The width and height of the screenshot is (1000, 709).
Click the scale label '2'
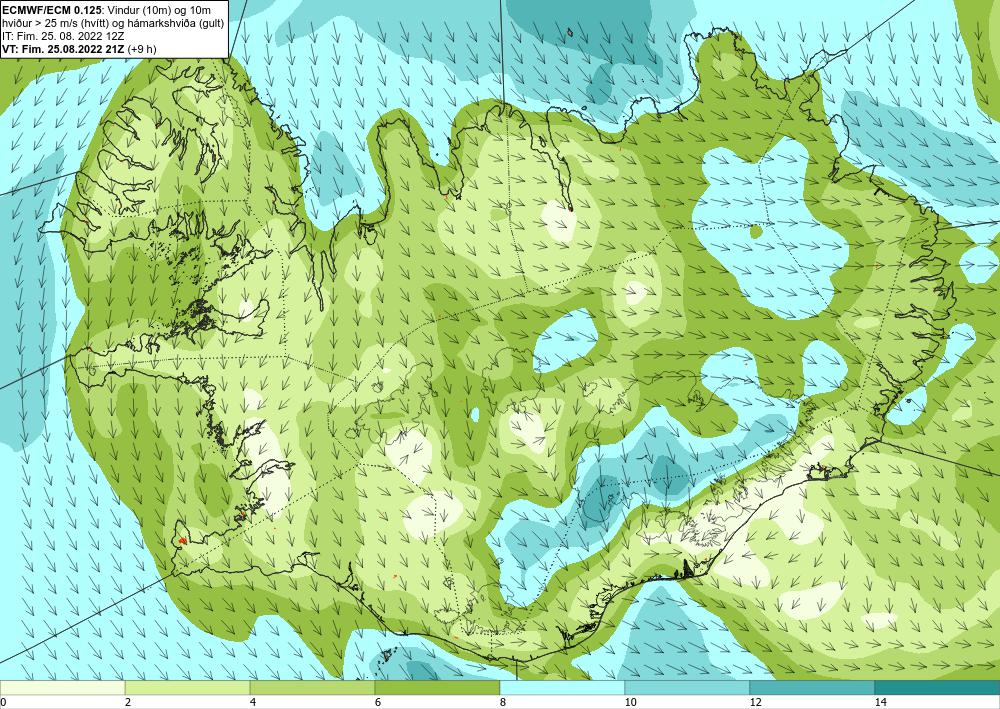(128, 702)
